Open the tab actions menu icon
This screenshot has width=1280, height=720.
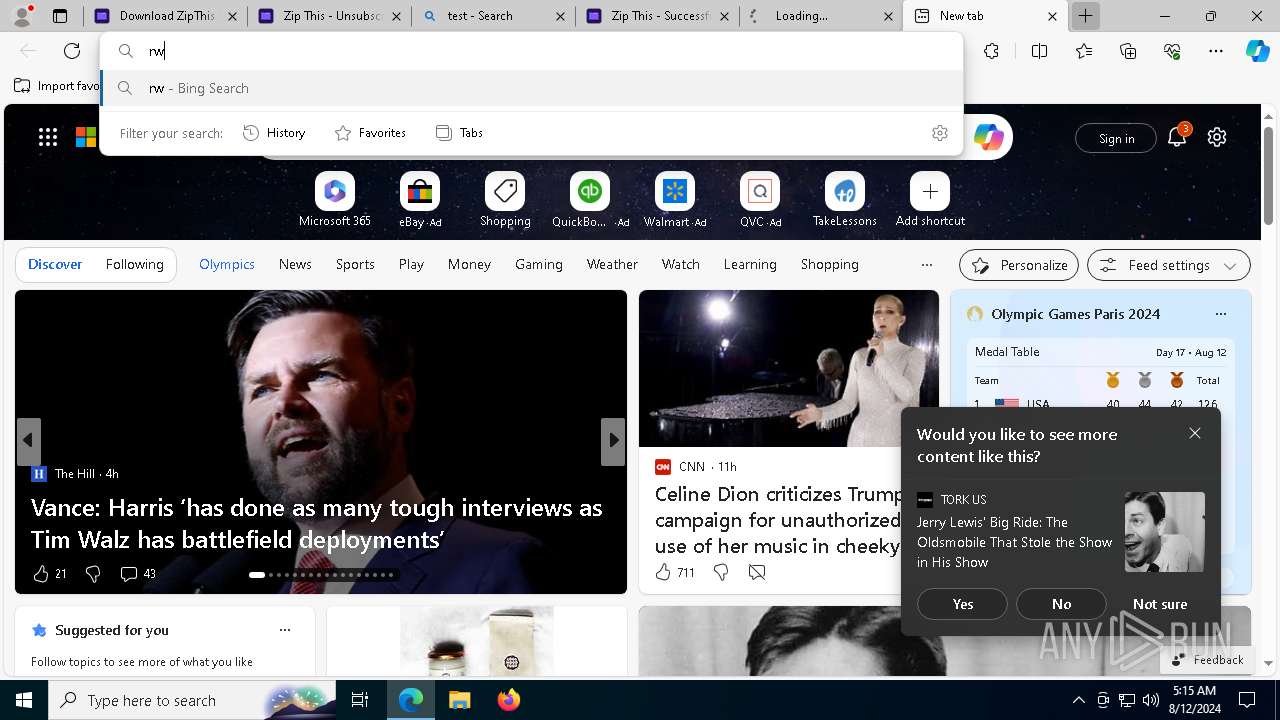pyautogui.click(x=60, y=16)
